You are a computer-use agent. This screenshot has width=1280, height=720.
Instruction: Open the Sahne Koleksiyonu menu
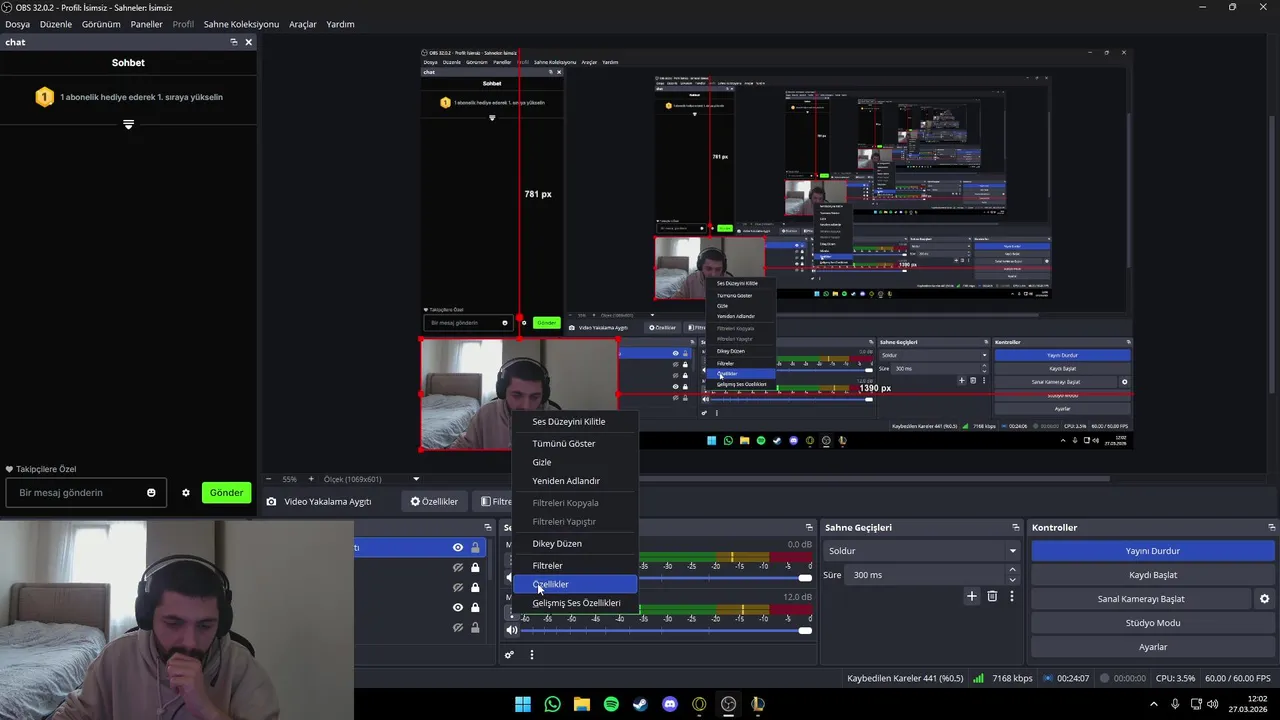click(241, 24)
